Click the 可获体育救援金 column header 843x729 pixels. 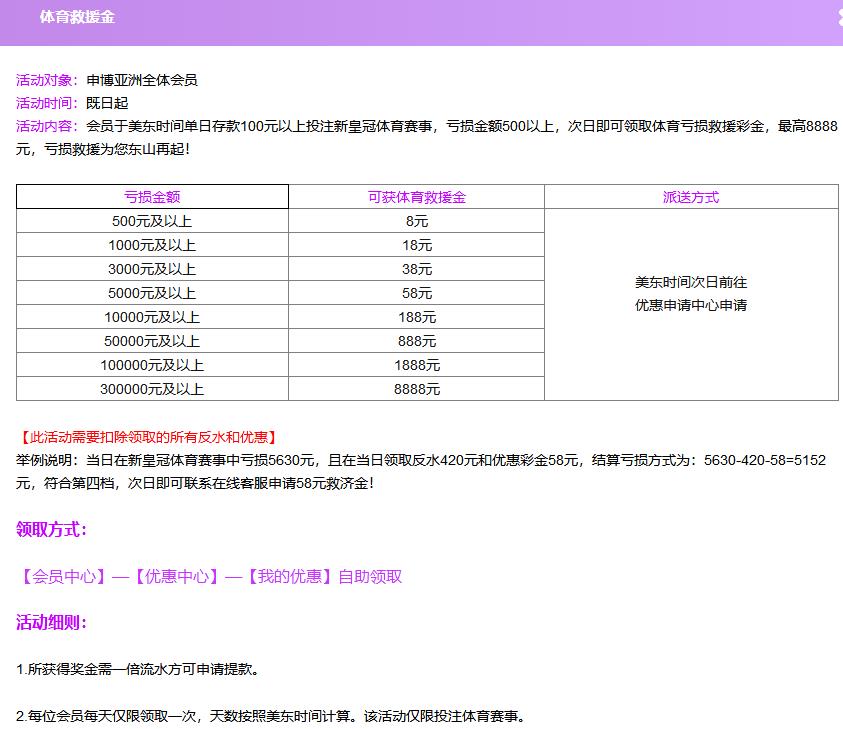point(416,197)
